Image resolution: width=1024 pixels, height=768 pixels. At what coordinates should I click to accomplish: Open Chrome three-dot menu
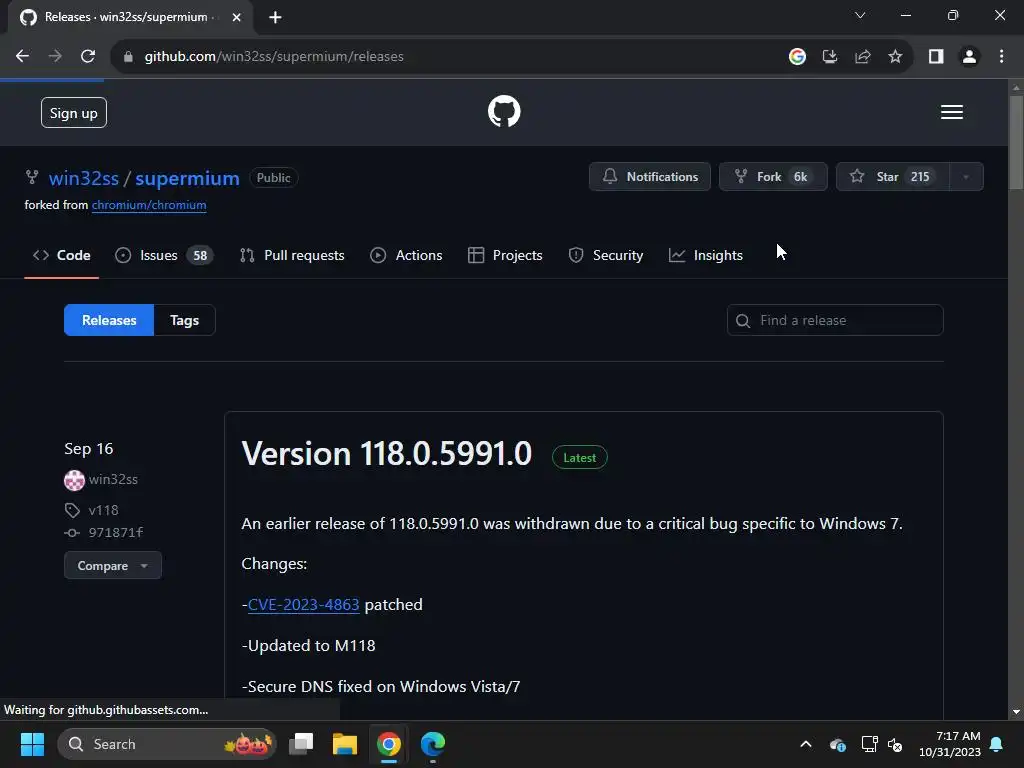pyautogui.click(x=1001, y=57)
